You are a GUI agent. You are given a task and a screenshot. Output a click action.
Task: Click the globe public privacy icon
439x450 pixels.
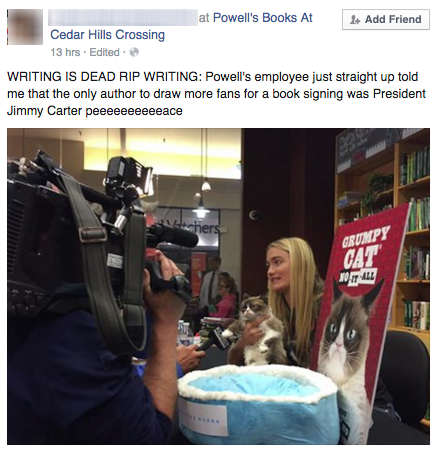(134, 52)
